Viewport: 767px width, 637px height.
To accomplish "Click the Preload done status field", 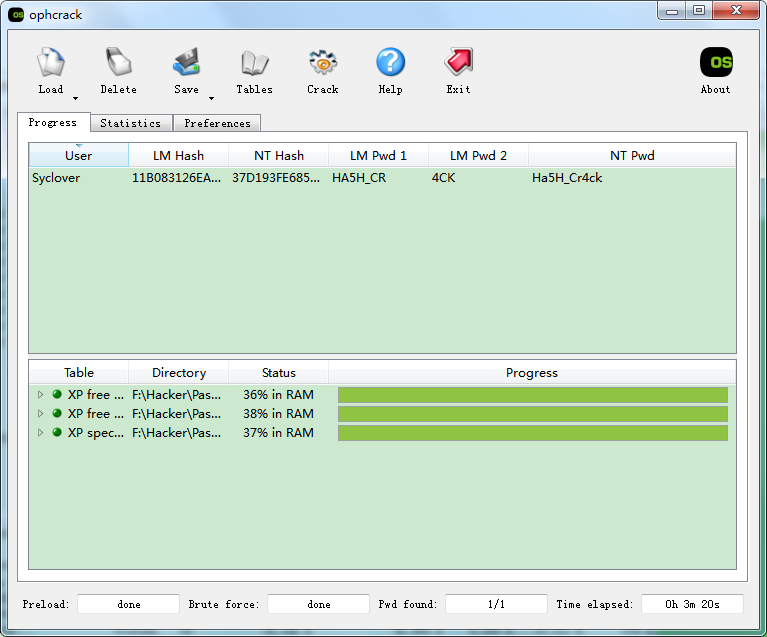I will coord(129,604).
